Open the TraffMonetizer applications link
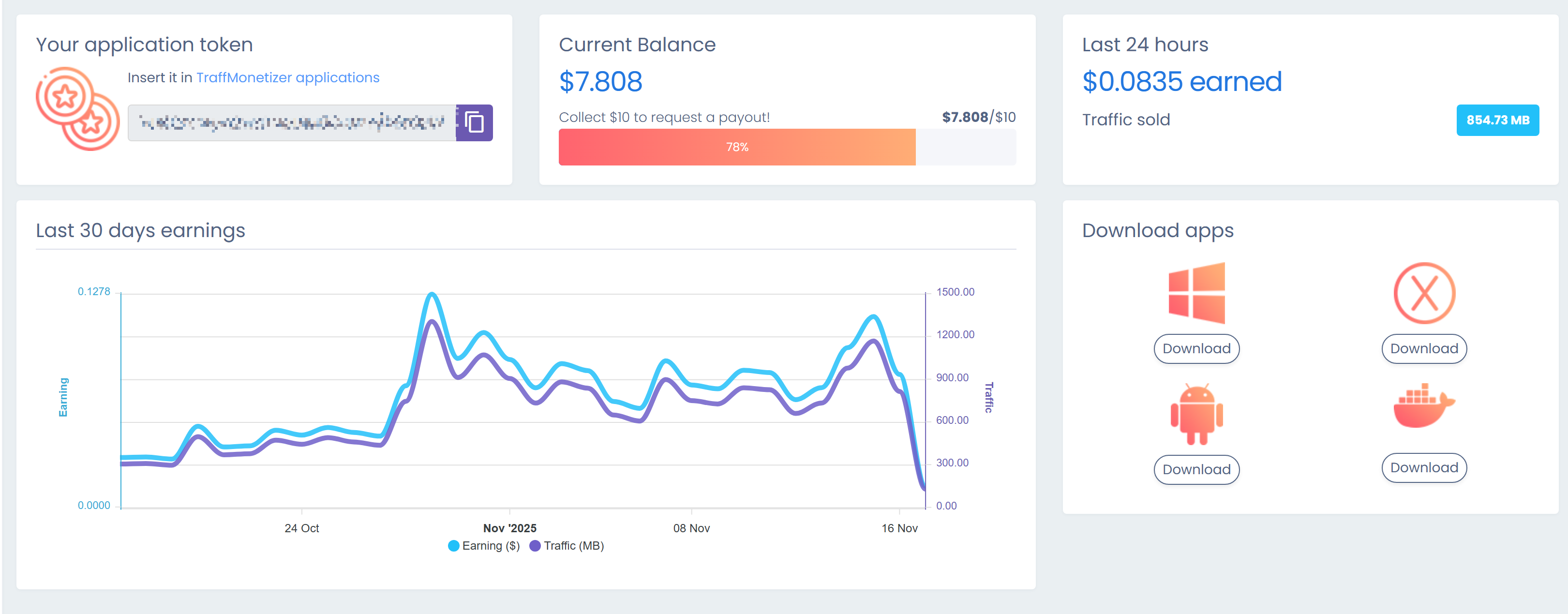The height and width of the screenshot is (614, 1568). click(287, 78)
